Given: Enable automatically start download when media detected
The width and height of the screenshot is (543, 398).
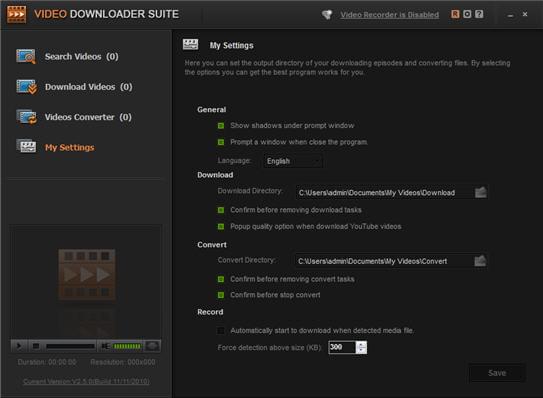Looking at the screenshot, I should [221, 330].
